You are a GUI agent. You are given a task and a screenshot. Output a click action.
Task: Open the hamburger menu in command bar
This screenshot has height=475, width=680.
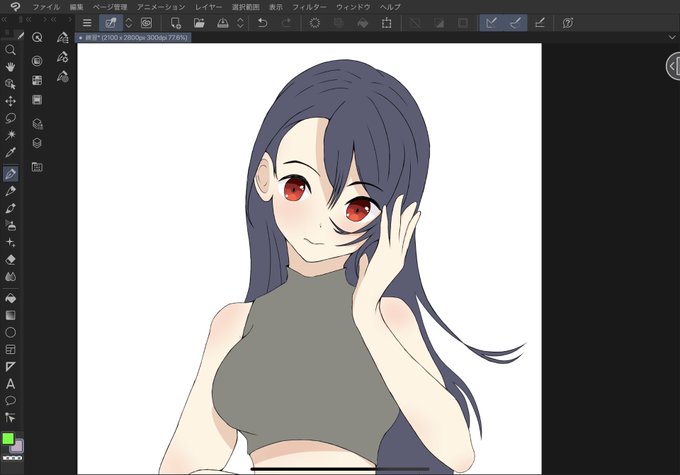tap(87, 23)
